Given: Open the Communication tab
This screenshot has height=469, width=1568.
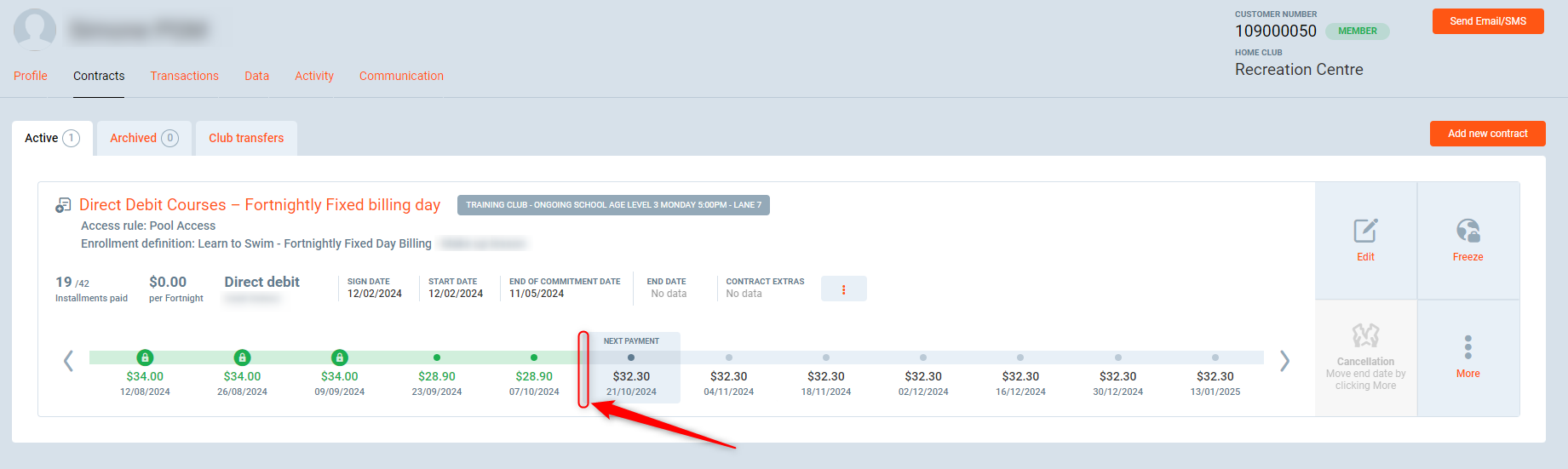Looking at the screenshot, I should 401,76.
